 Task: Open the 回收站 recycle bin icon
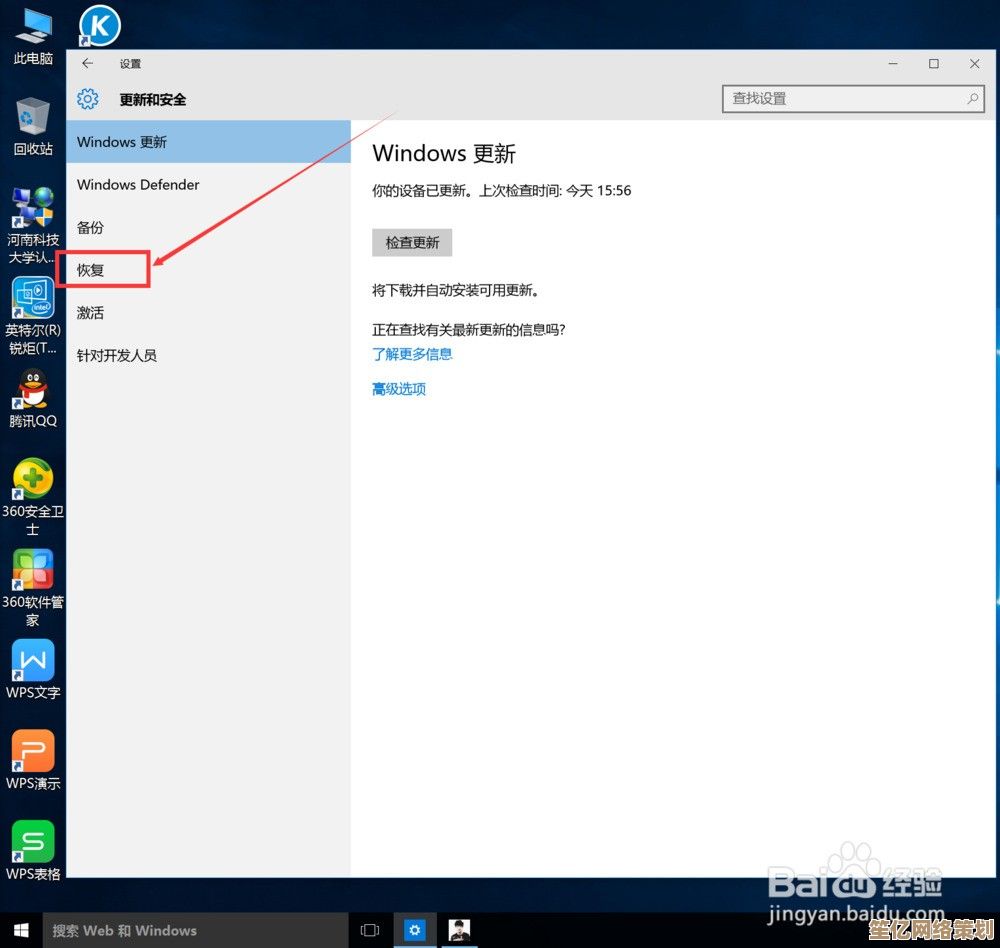click(x=33, y=126)
